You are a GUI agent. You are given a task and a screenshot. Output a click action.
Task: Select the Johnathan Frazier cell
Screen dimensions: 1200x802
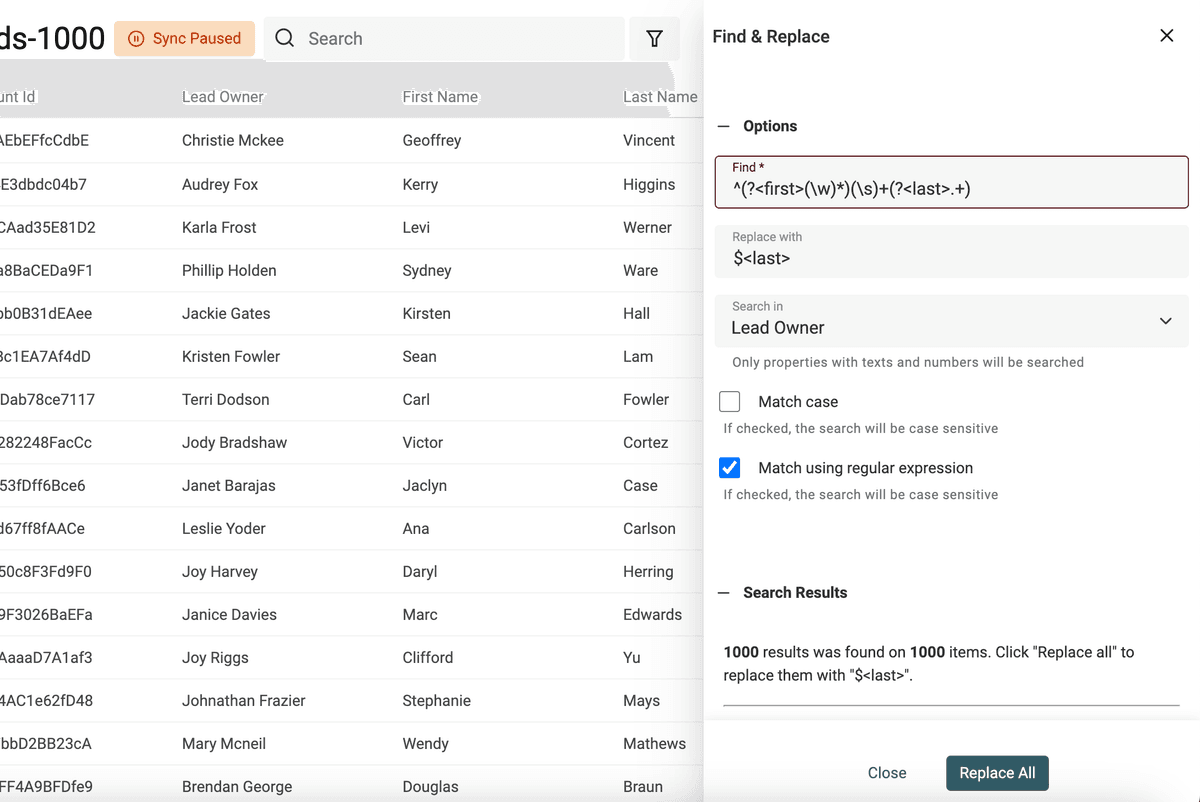[244, 701]
